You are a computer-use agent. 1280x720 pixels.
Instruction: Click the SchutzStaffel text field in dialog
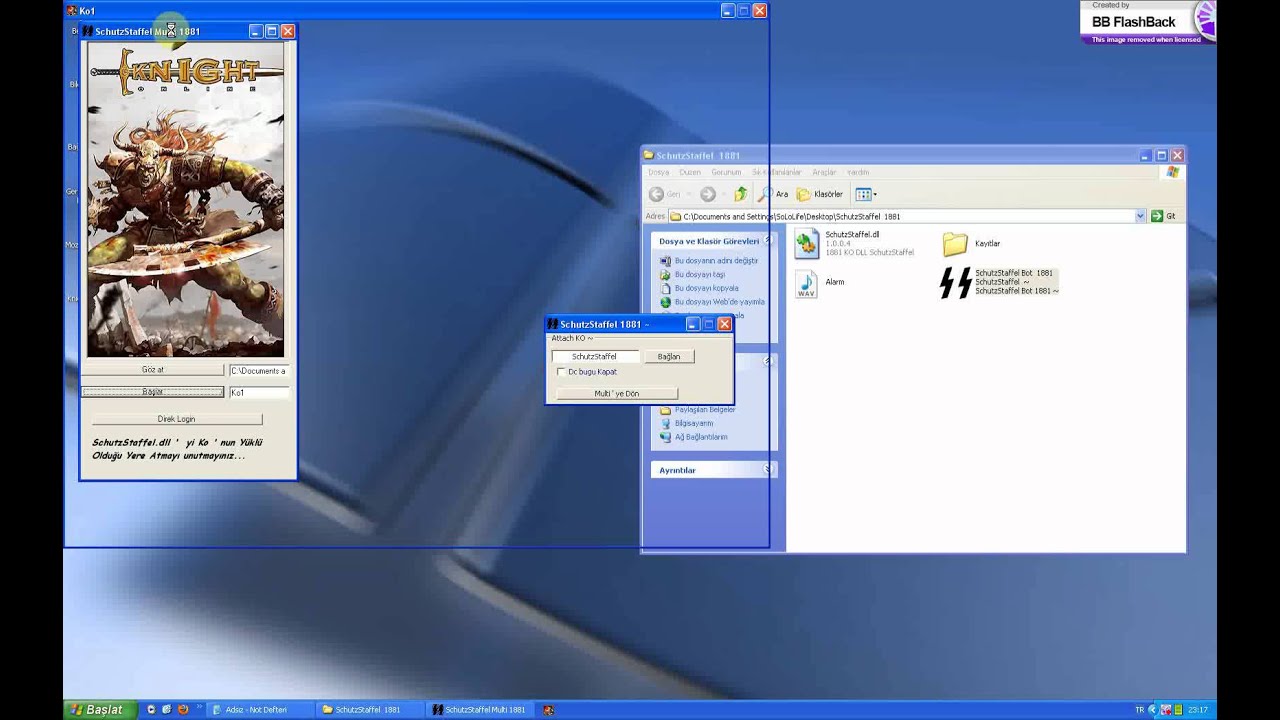(x=594, y=357)
